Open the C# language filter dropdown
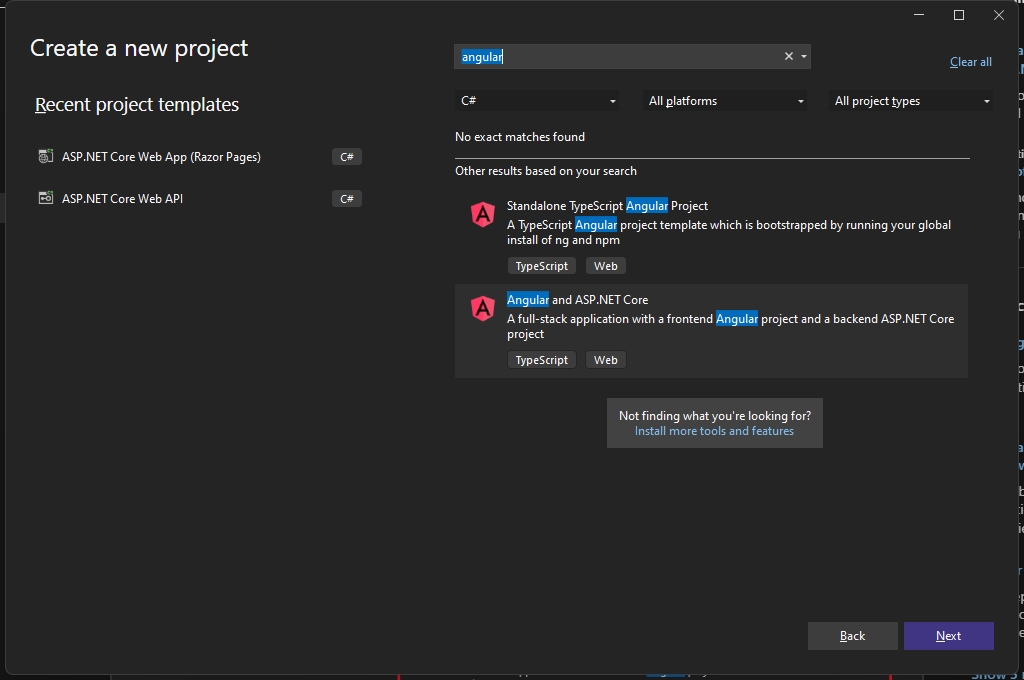 coord(537,101)
